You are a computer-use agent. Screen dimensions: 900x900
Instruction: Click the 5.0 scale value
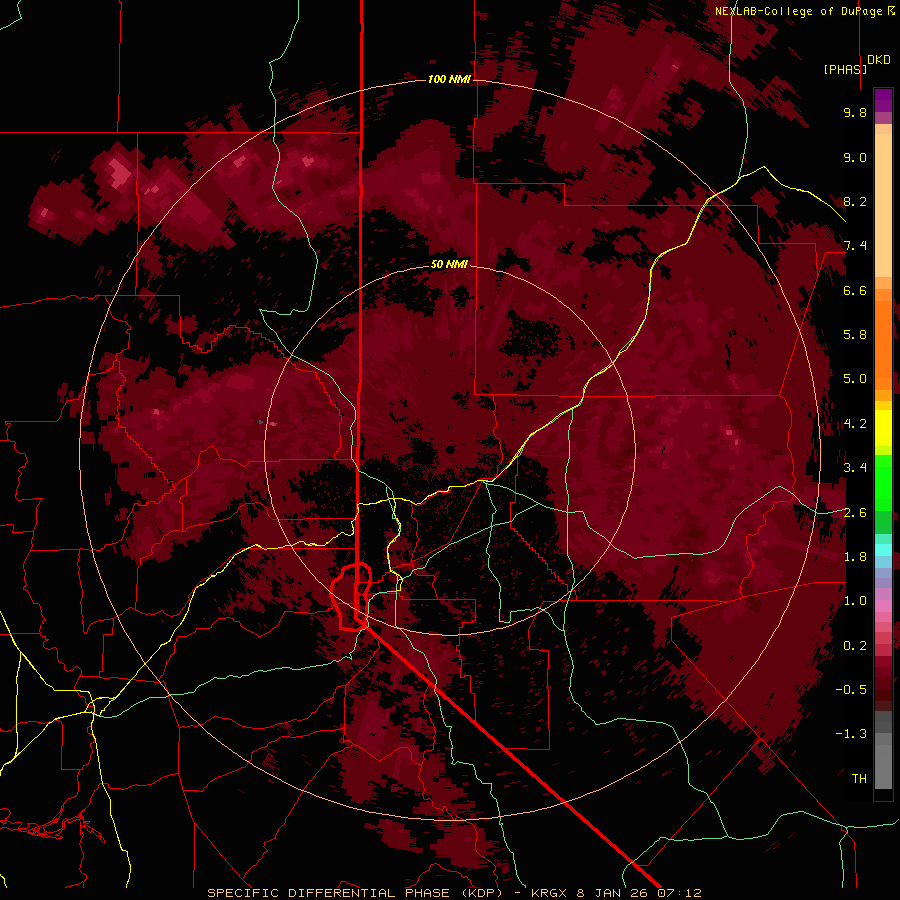pos(855,379)
